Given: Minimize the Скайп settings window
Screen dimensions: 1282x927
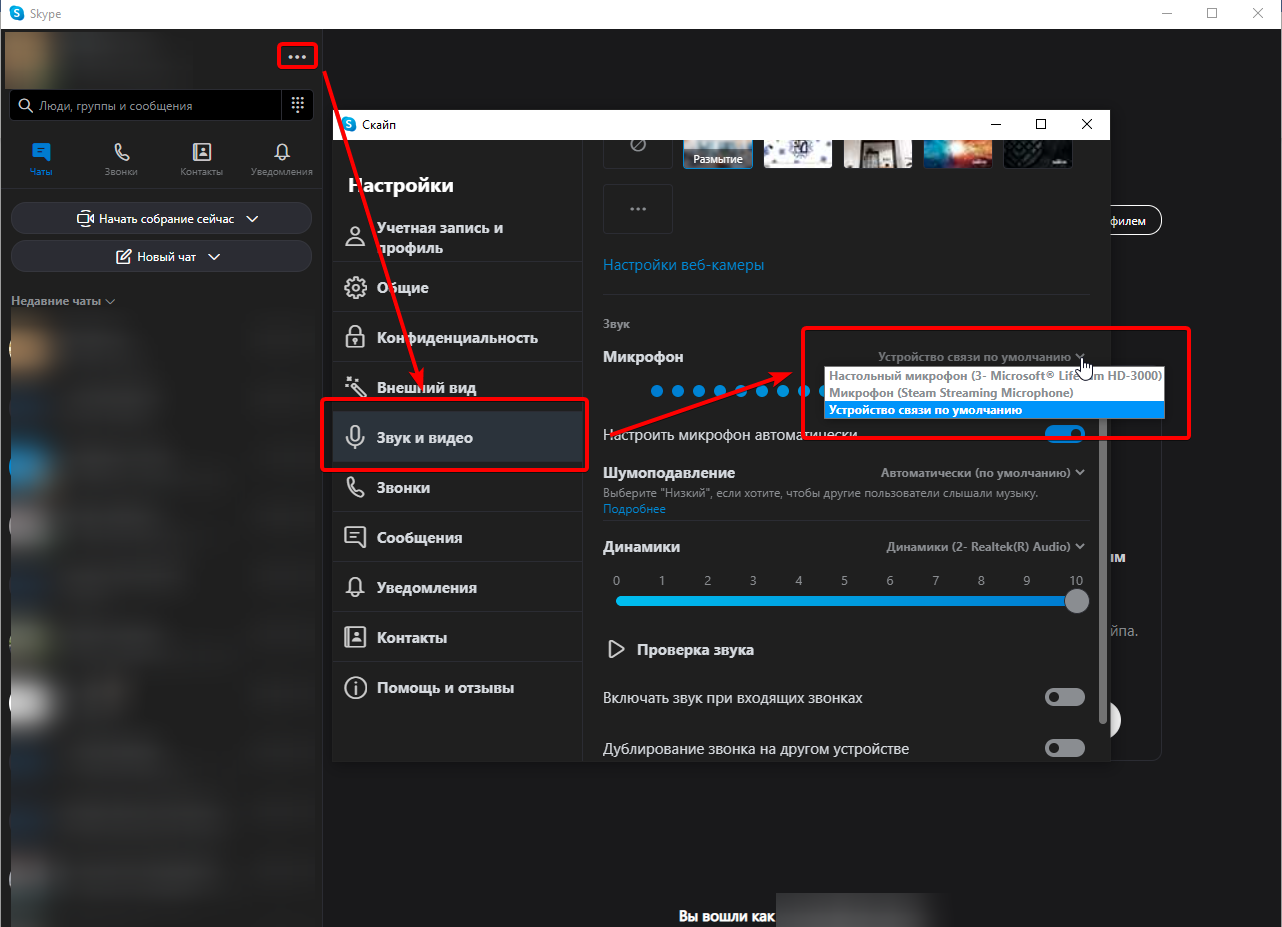Looking at the screenshot, I should 995,125.
